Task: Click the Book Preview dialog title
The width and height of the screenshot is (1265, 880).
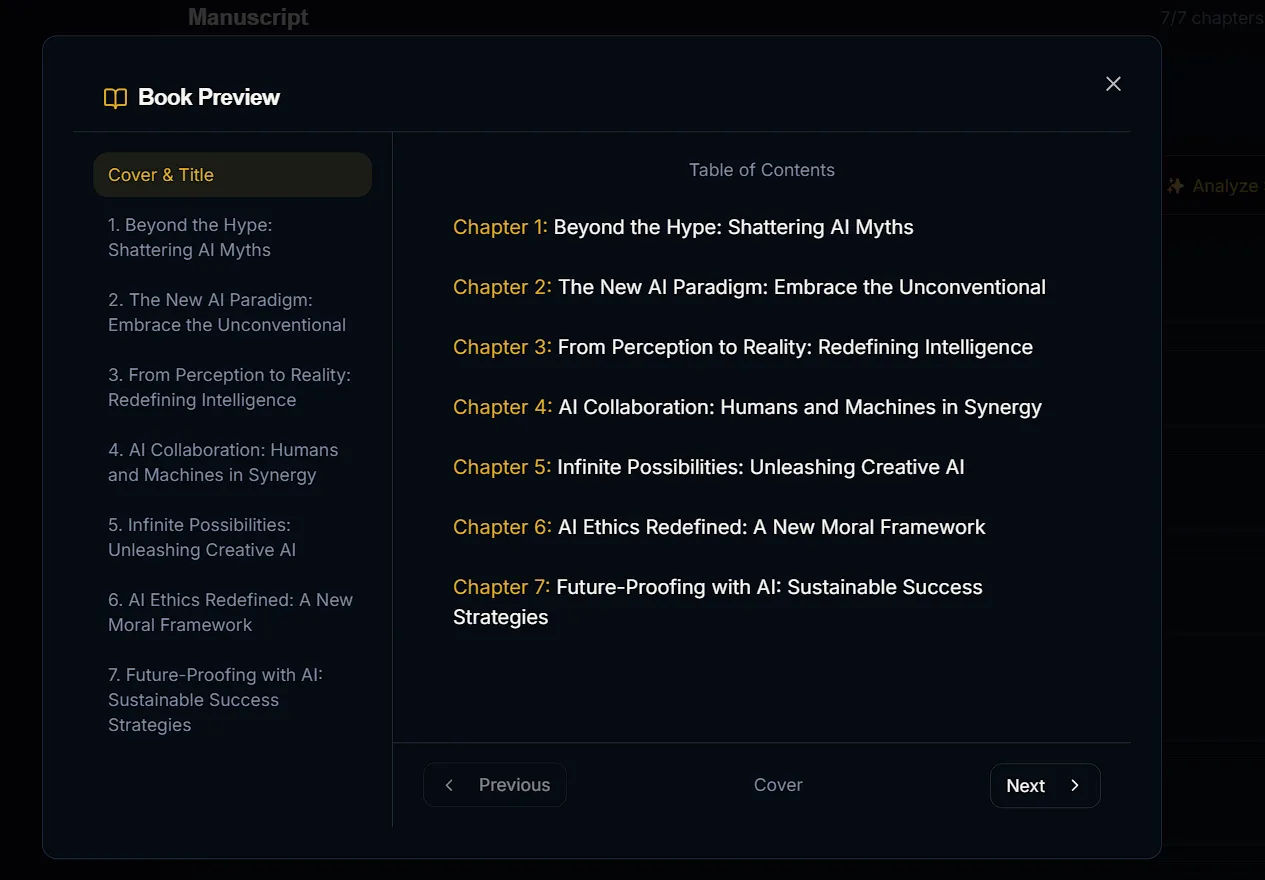Action: 209,97
